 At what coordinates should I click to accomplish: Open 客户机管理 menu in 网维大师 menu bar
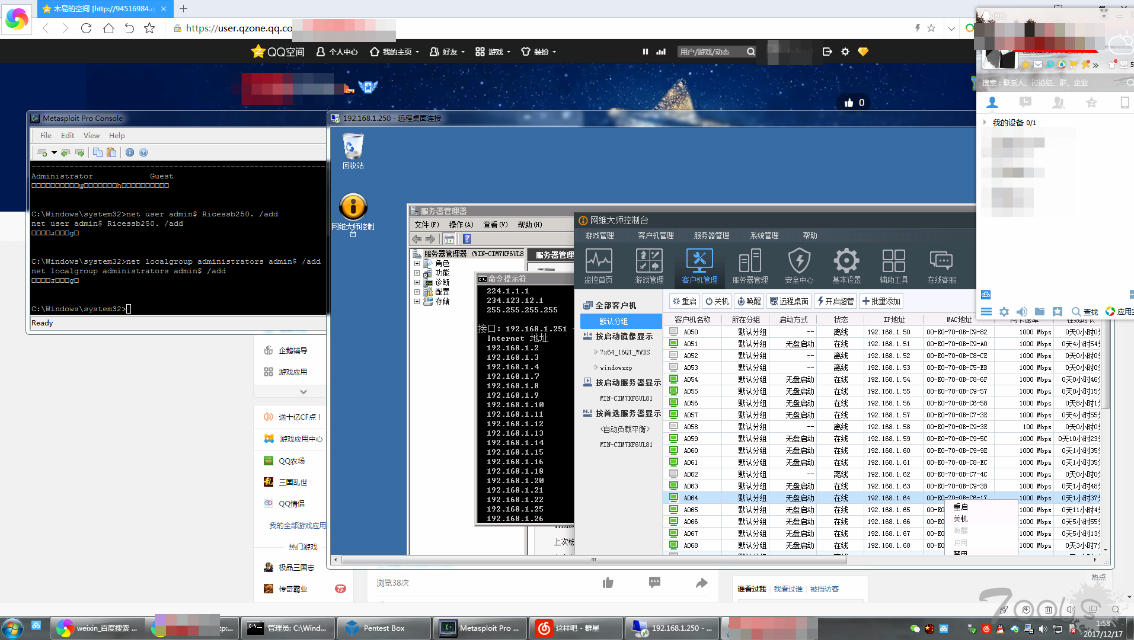pos(655,235)
